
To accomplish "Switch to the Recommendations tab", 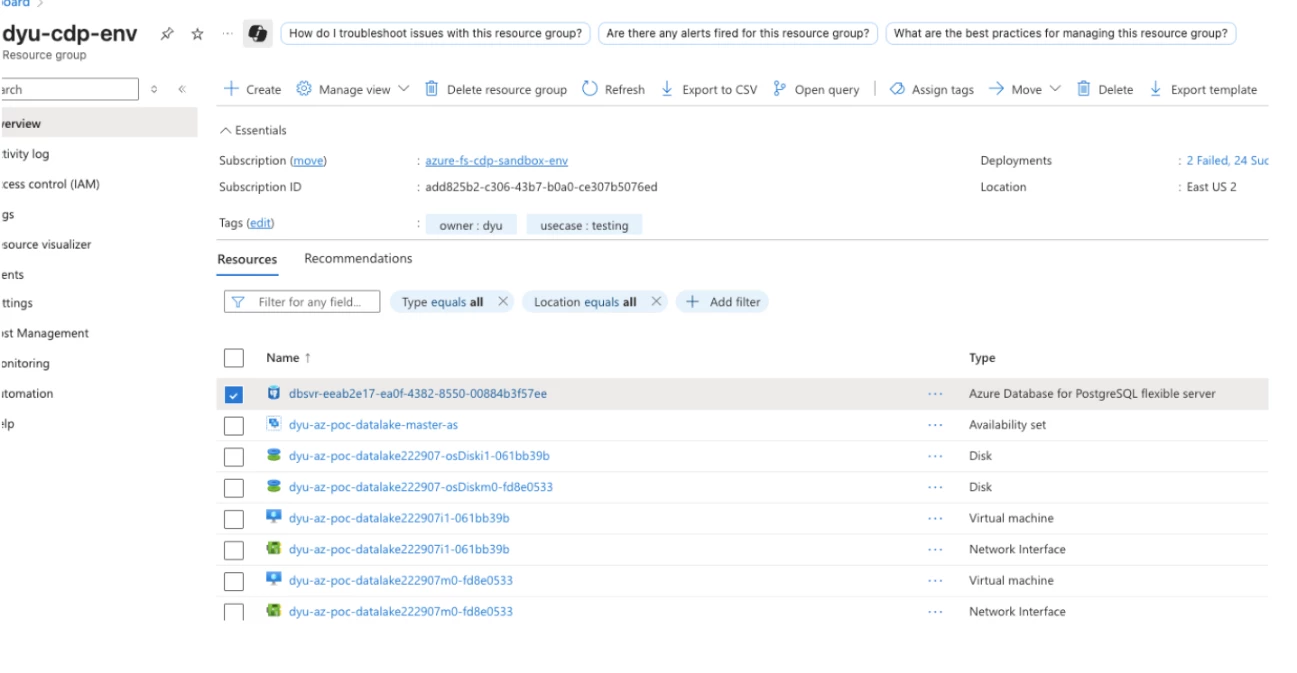I will coord(358,258).
